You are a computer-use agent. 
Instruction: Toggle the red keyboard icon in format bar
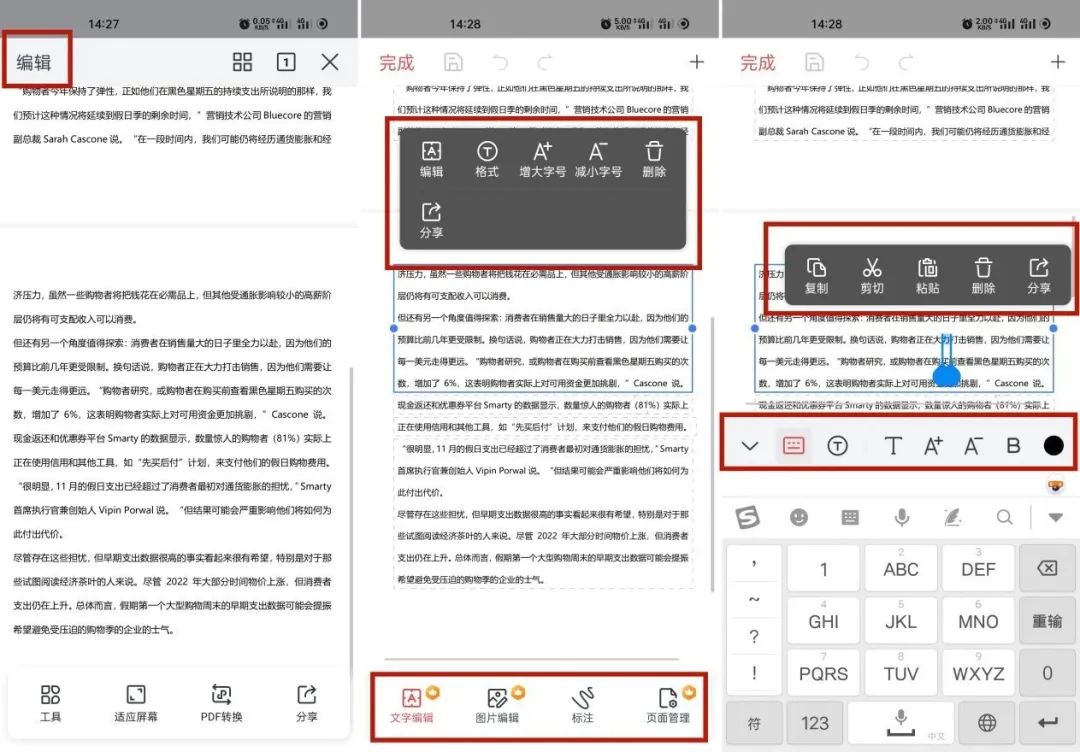(793, 446)
